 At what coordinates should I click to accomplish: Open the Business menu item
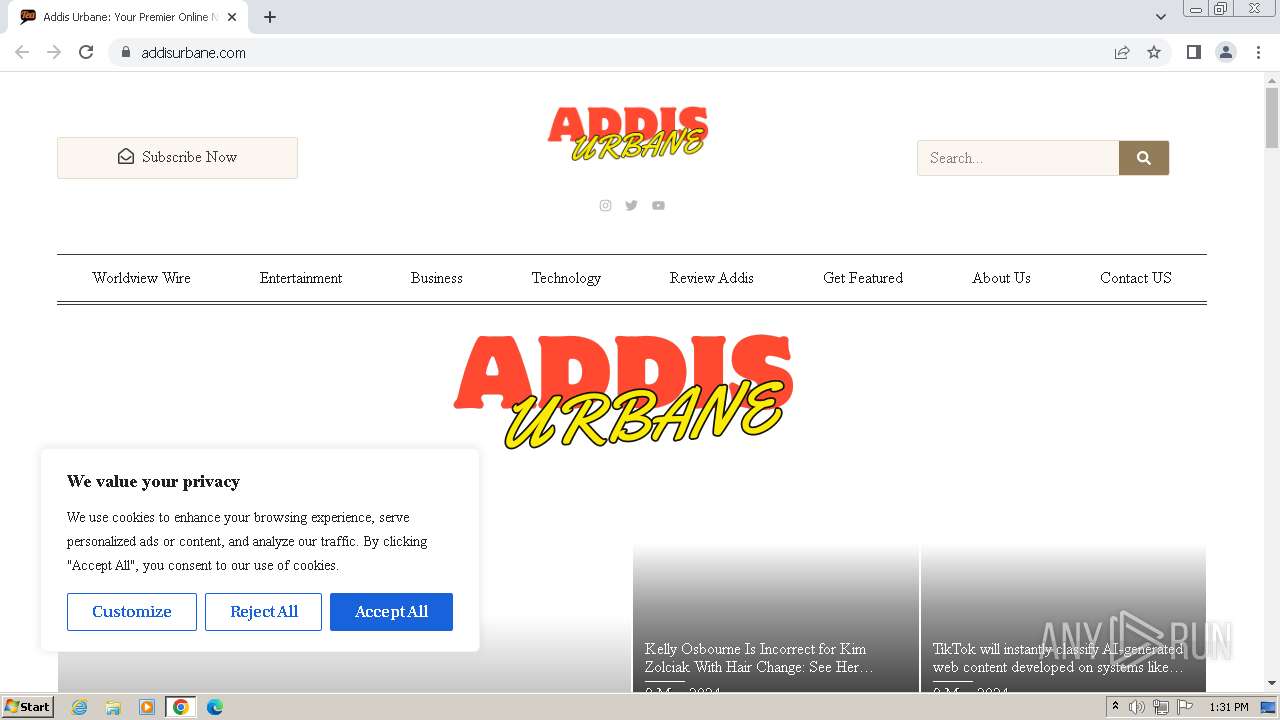point(437,278)
